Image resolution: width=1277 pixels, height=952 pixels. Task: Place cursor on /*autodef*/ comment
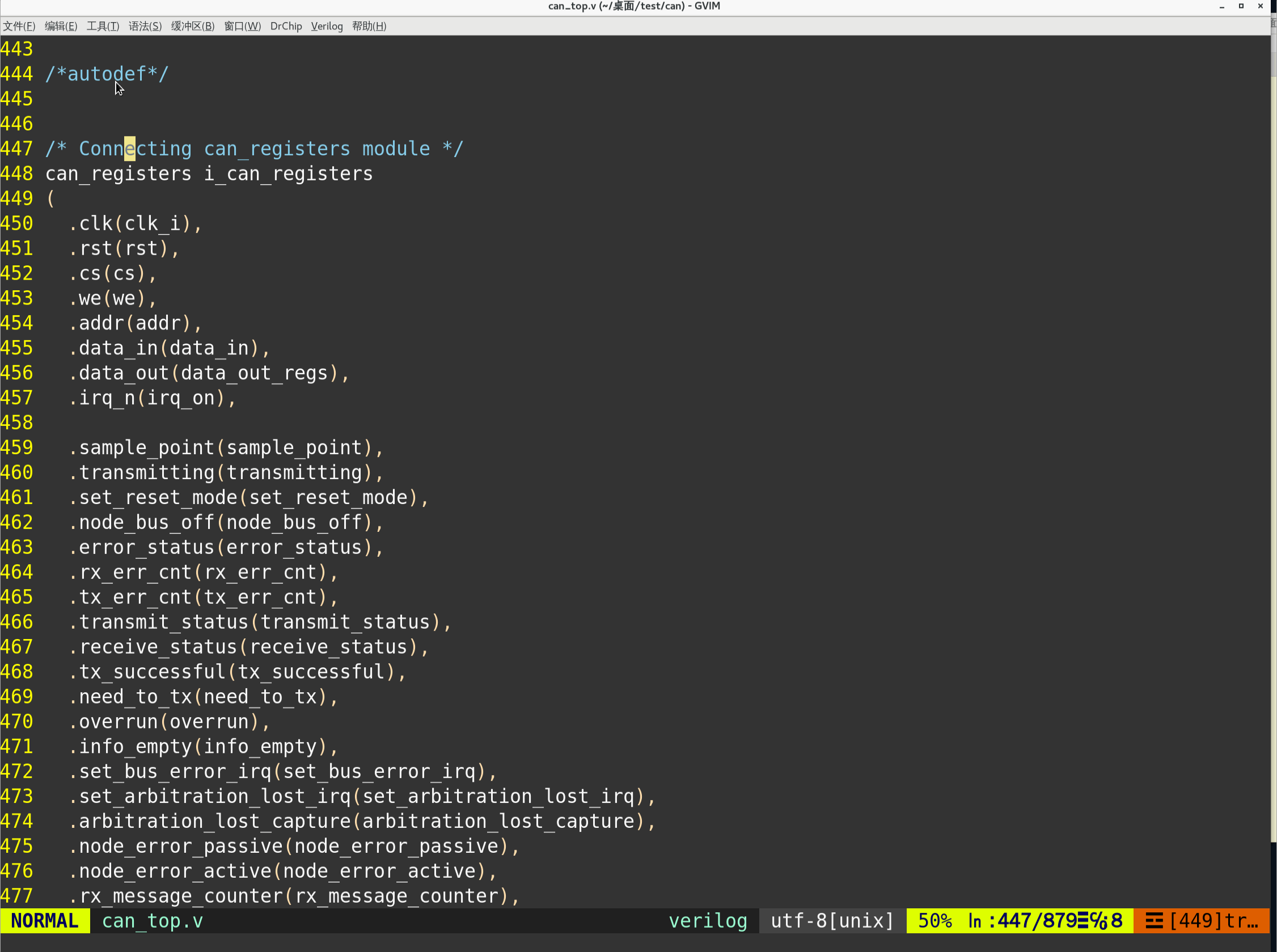click(x=107, y=74)
